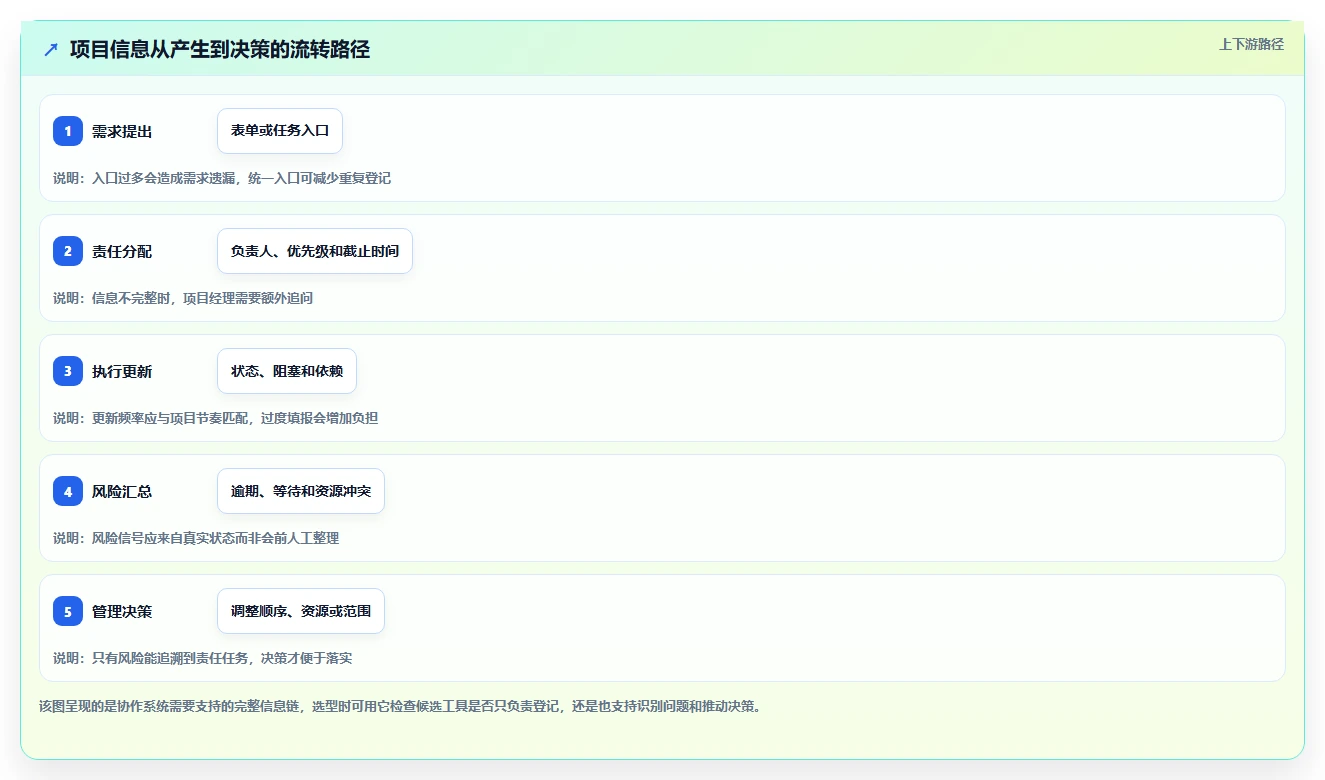Click the title 项目信息从产生到决策的流转路径

pyautogui.click(x=220, y=49)
